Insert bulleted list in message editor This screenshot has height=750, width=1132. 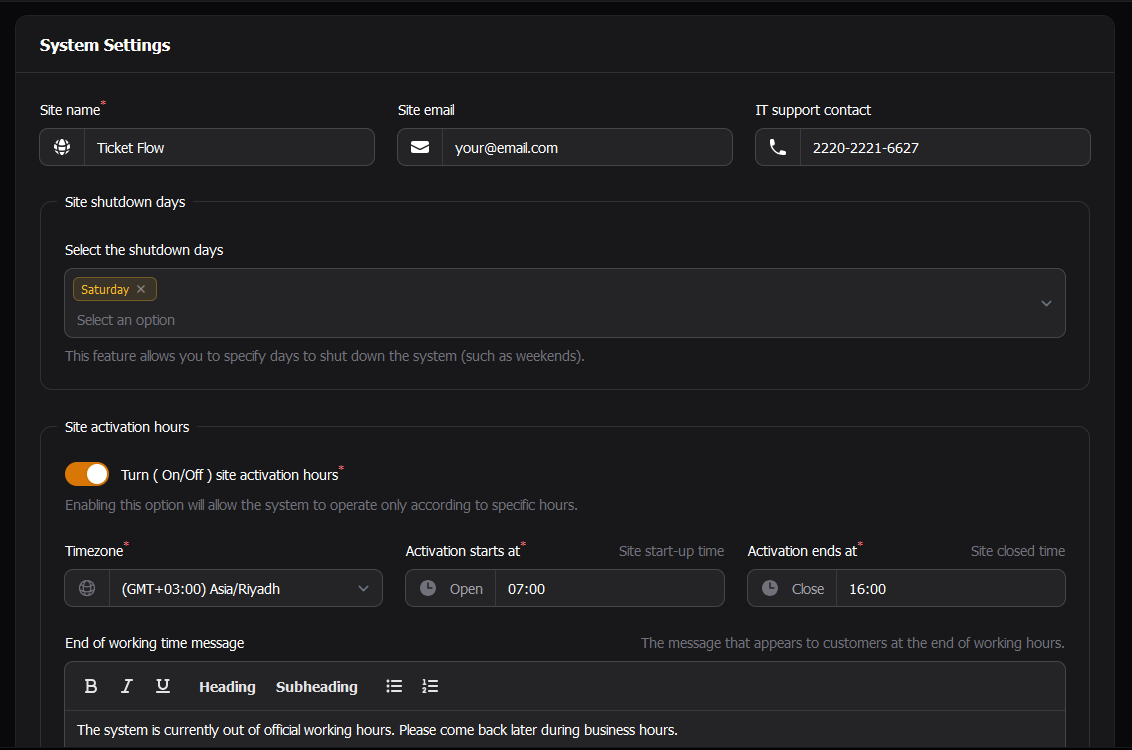(394, 686)
